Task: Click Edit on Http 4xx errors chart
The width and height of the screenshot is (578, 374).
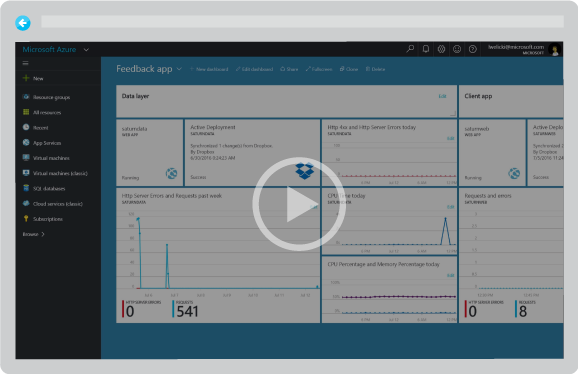Action: coord(450,139)
